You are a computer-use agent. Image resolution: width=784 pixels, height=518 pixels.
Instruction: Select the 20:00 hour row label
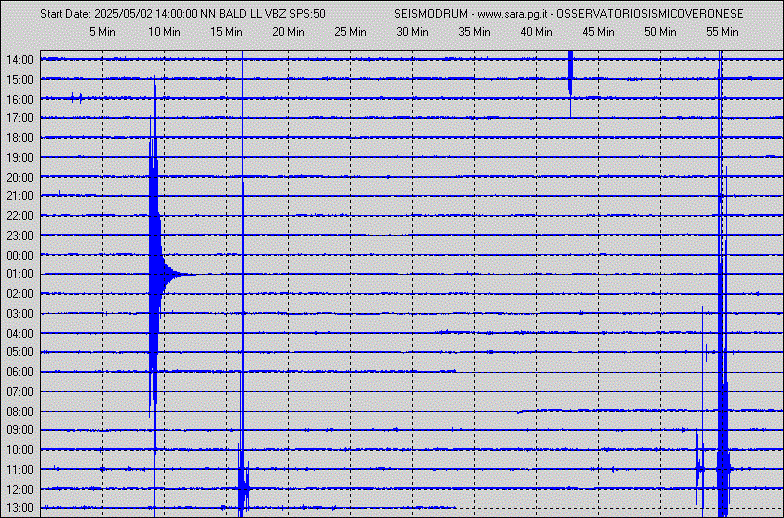[20, 177]
